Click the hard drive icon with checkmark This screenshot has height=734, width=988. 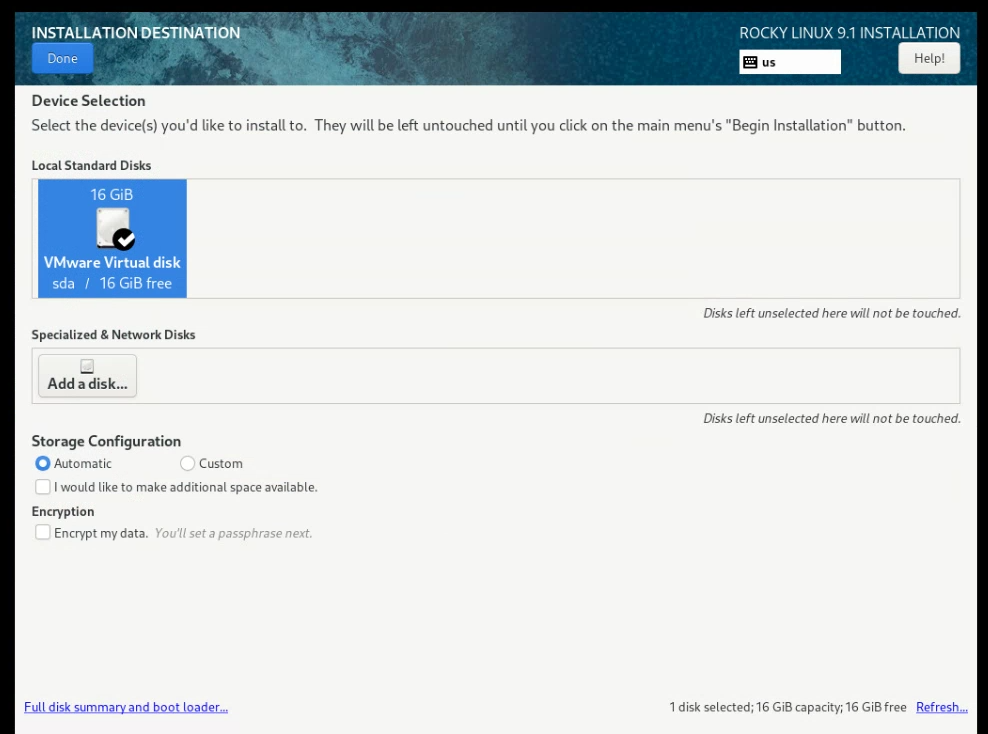tap(115, 228)
